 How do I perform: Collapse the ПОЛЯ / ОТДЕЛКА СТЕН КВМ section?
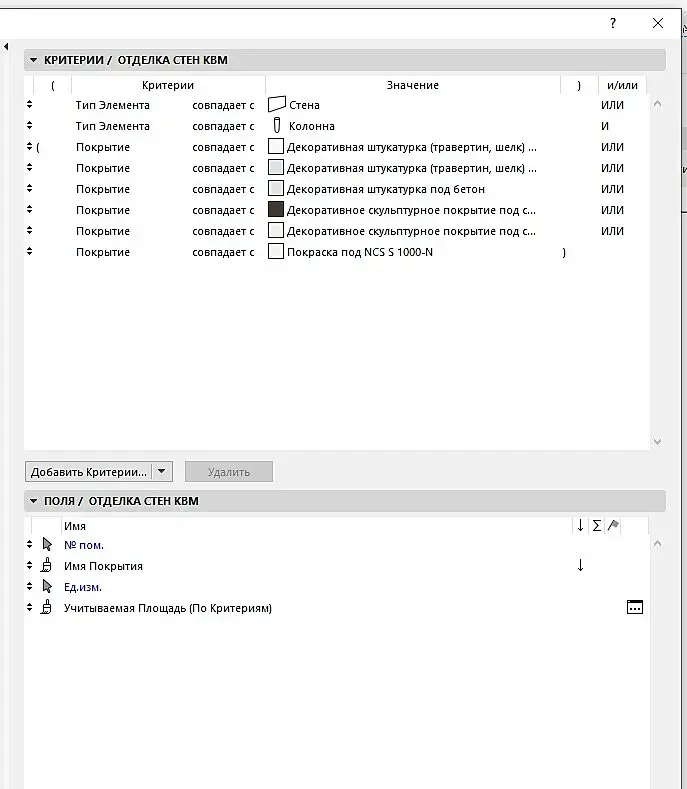[x=34, y=501]
